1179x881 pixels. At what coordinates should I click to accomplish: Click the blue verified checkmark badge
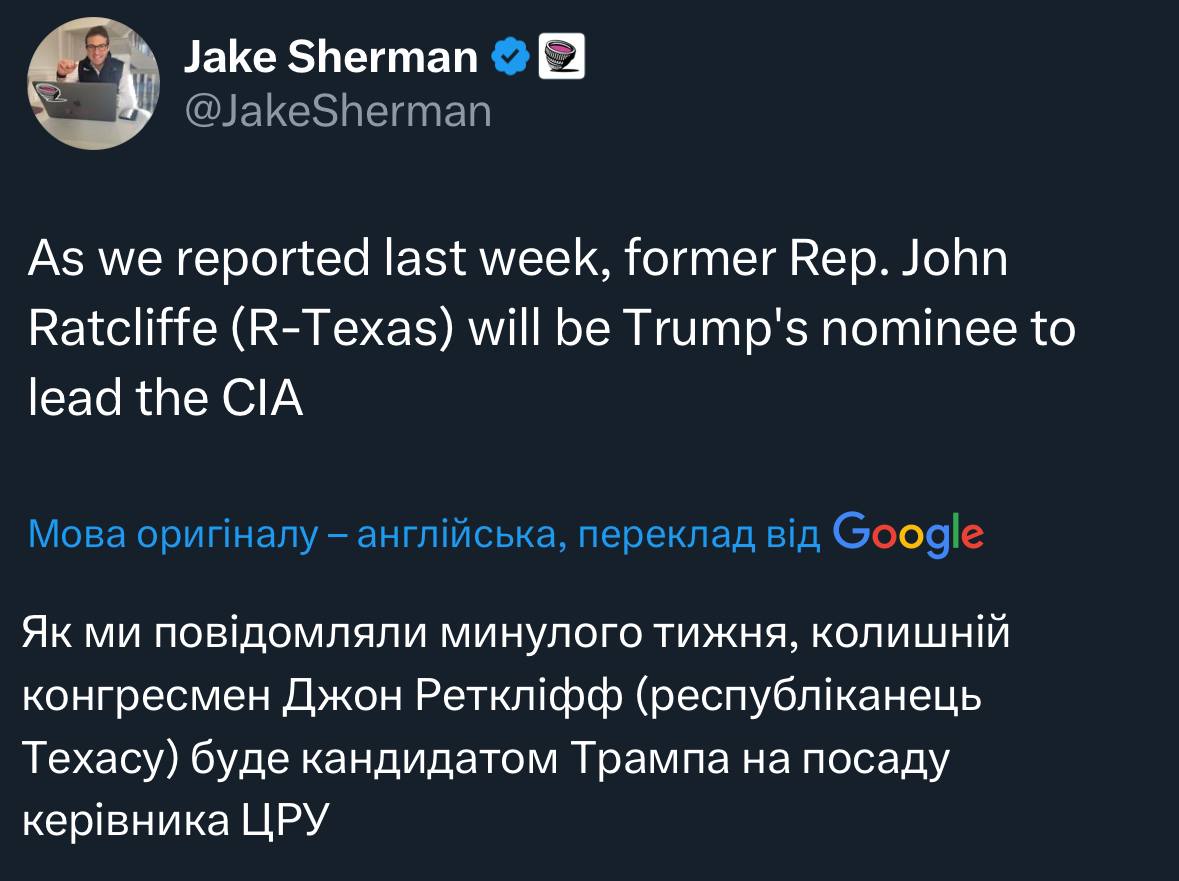511,58
